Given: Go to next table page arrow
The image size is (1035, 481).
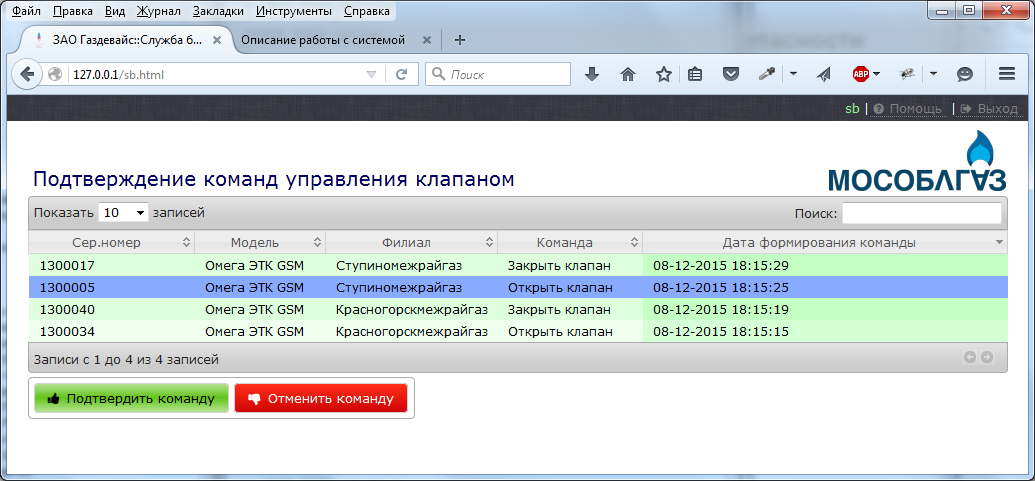Looking at the screenshot, I should point(987,357).
